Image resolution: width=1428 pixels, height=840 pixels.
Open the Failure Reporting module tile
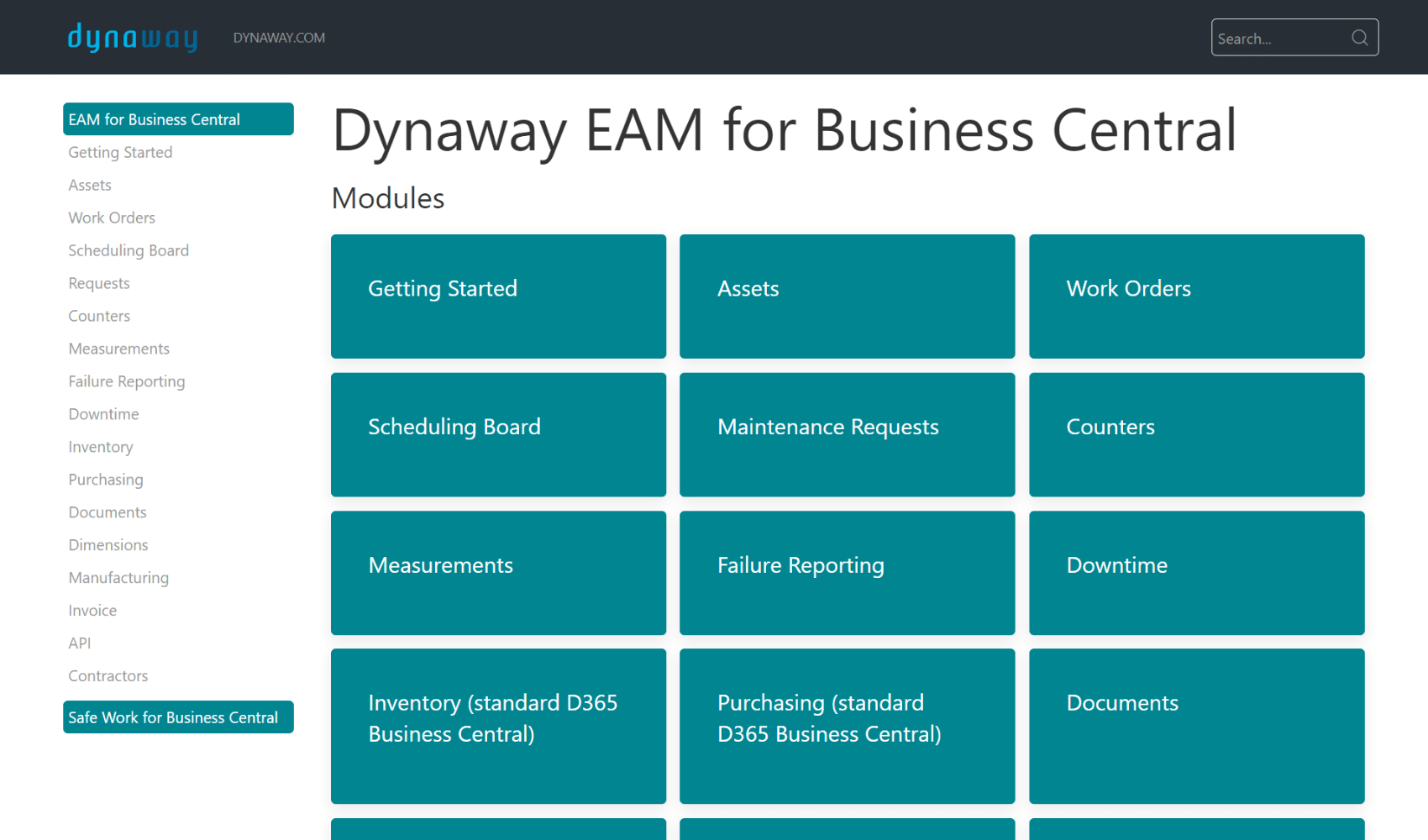point(848,573)
